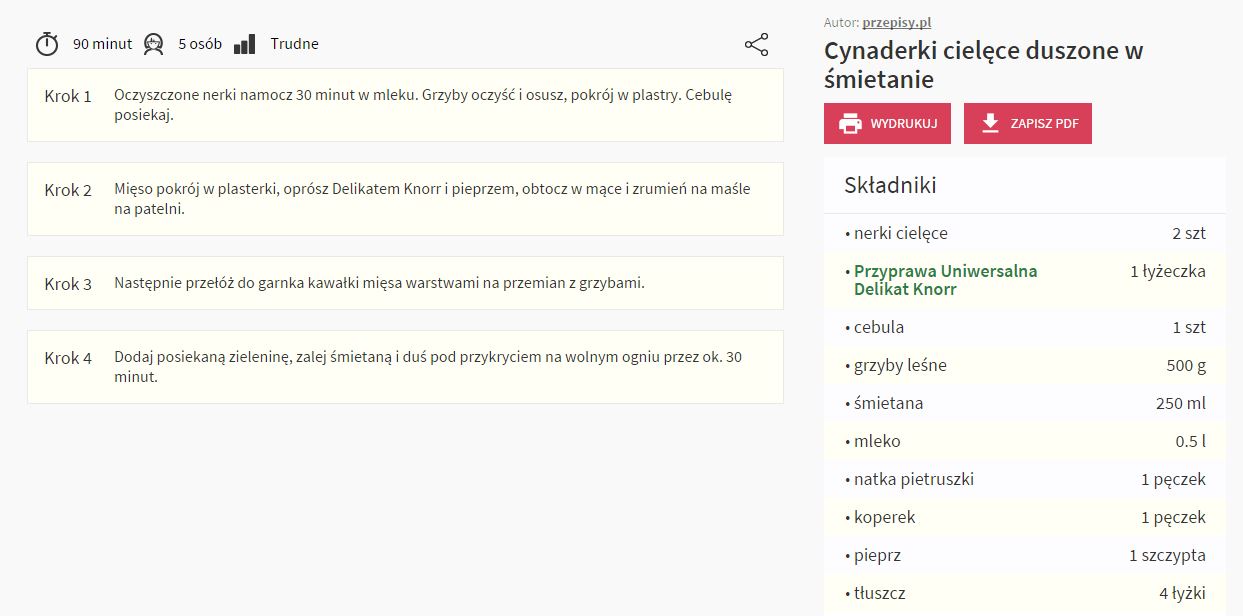
Task: Click the recipe title Cynaderki cielęce
Action: pyautogui.click(x=983, y=64)
